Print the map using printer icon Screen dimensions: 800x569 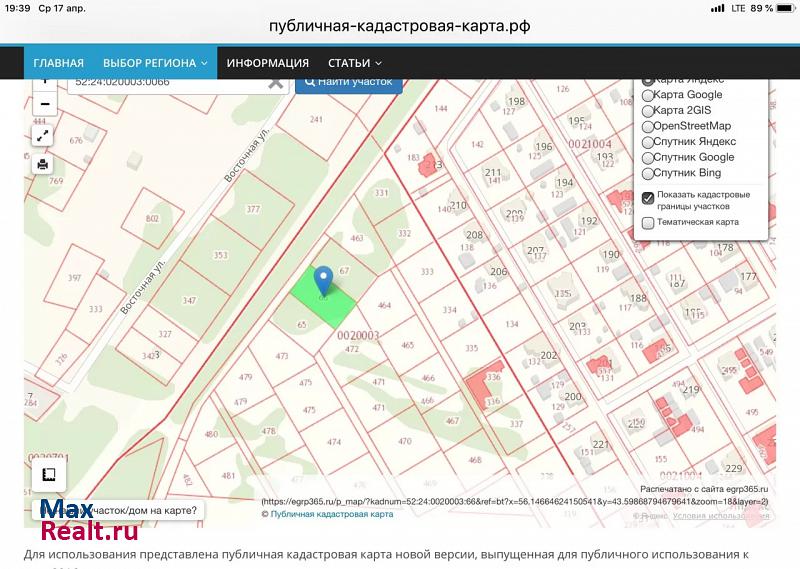click(x=43, y=164)
